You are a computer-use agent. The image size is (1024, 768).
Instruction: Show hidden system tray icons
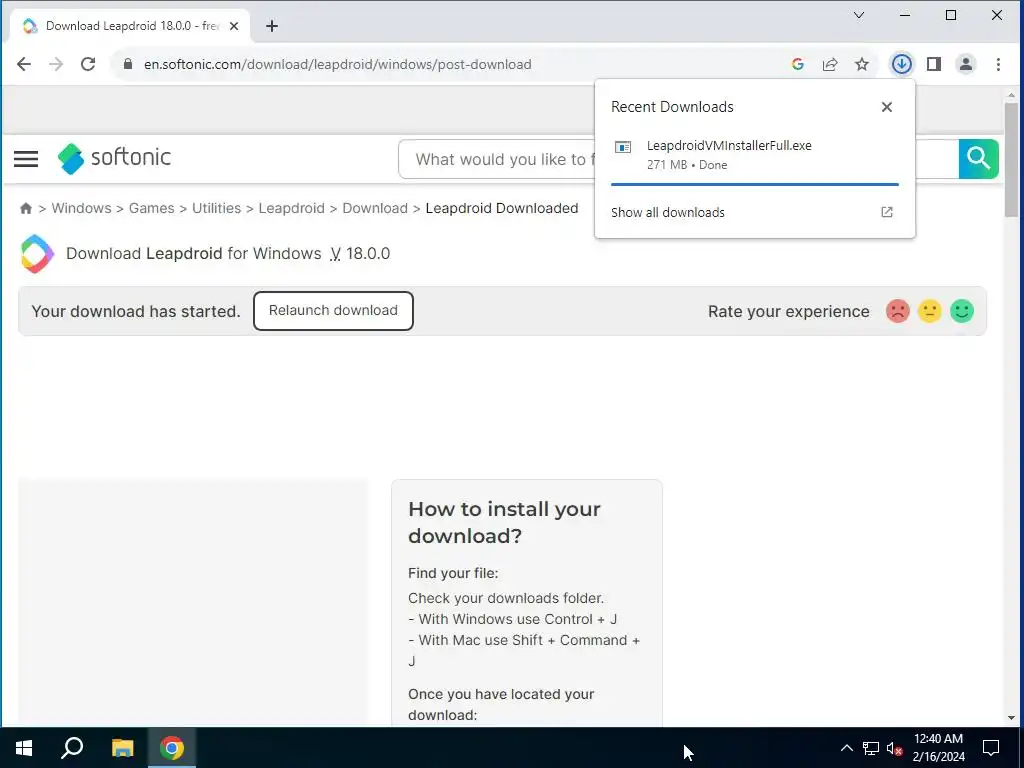(846, 748)
